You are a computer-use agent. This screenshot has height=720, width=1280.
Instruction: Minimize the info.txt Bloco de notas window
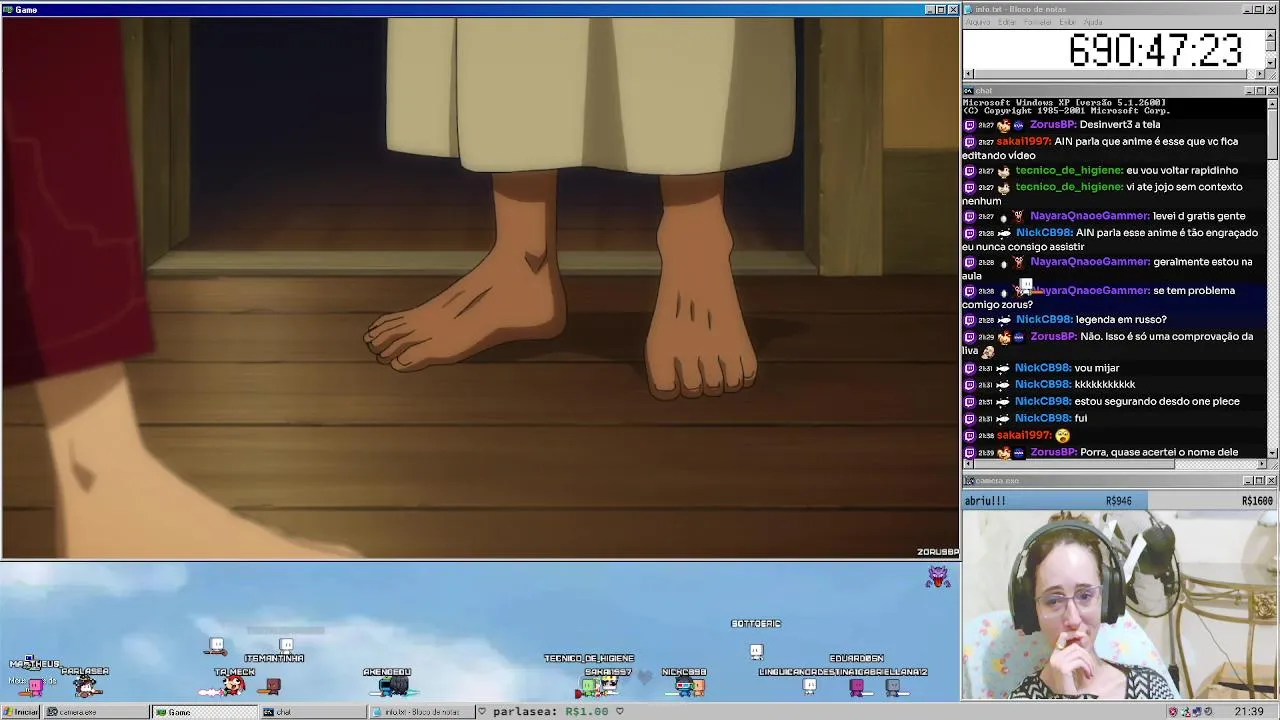point(1248,9)
